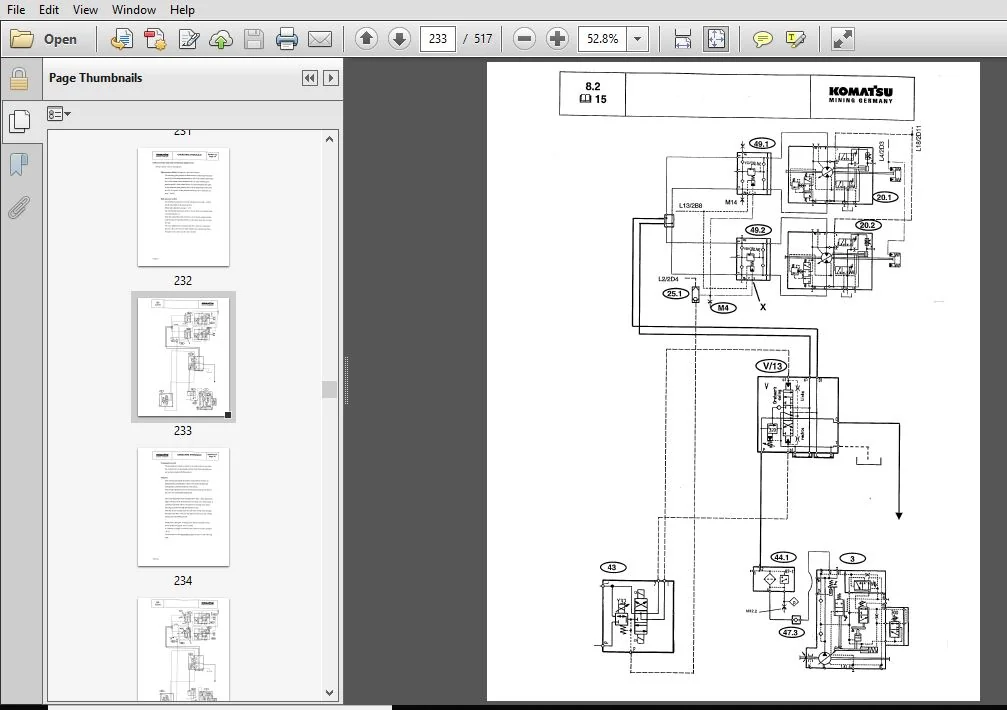Click the upload to cloud icon
Image resolution: width=1007 pixels, height=710 pixels.
coord(221,39)
